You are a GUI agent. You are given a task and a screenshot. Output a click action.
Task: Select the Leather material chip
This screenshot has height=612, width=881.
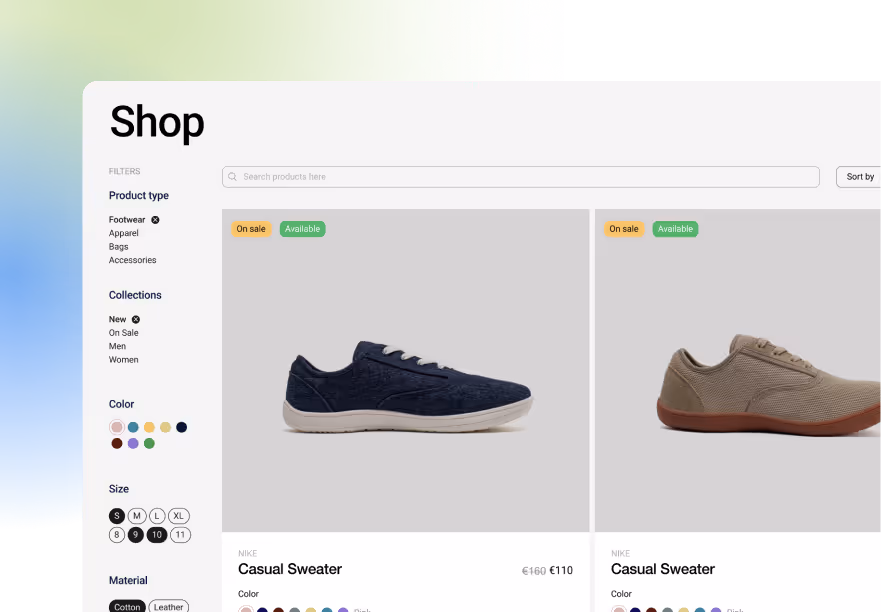168,606
